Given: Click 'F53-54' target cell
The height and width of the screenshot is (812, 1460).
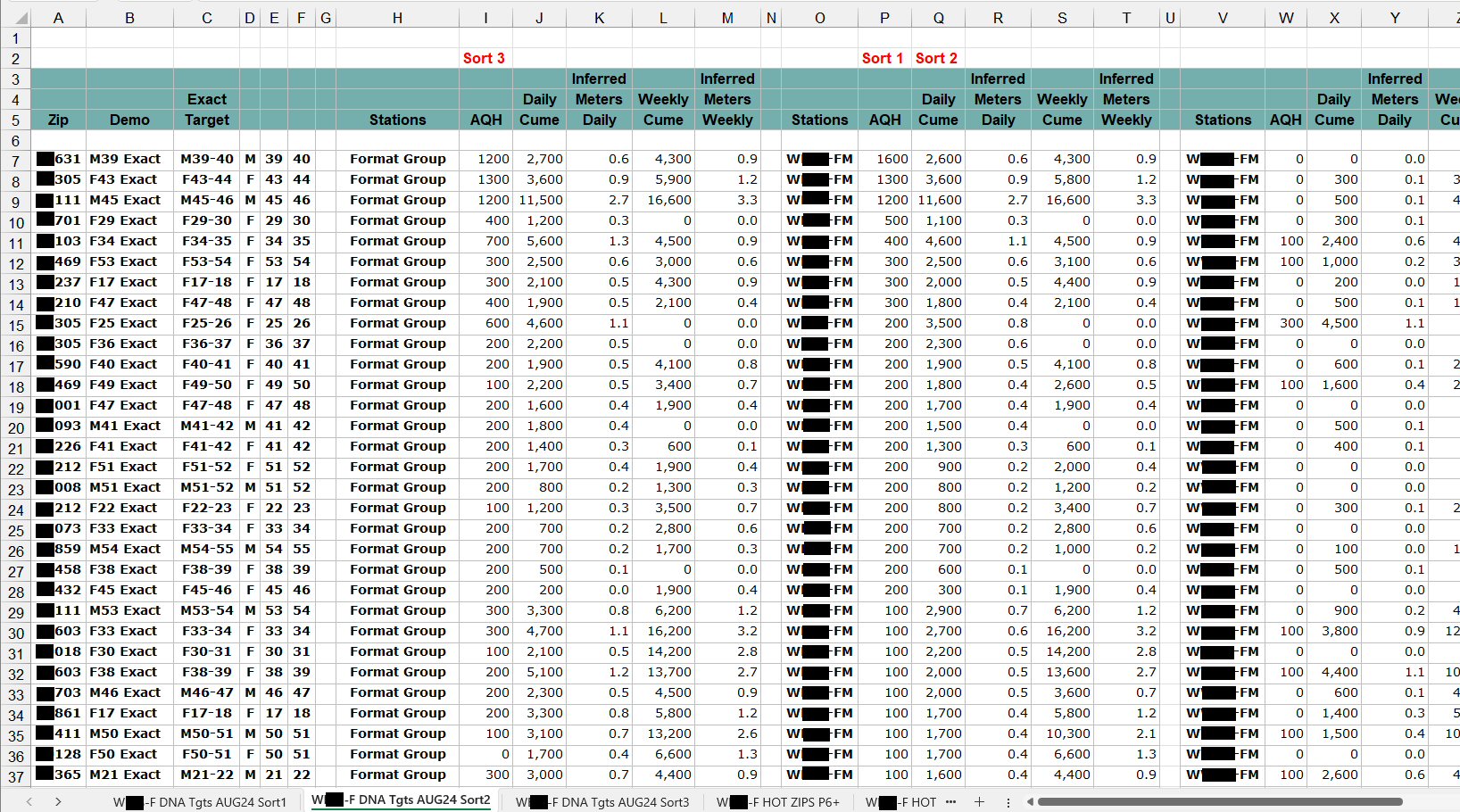Looking at the screenshot, I should (x=207, y=261).
